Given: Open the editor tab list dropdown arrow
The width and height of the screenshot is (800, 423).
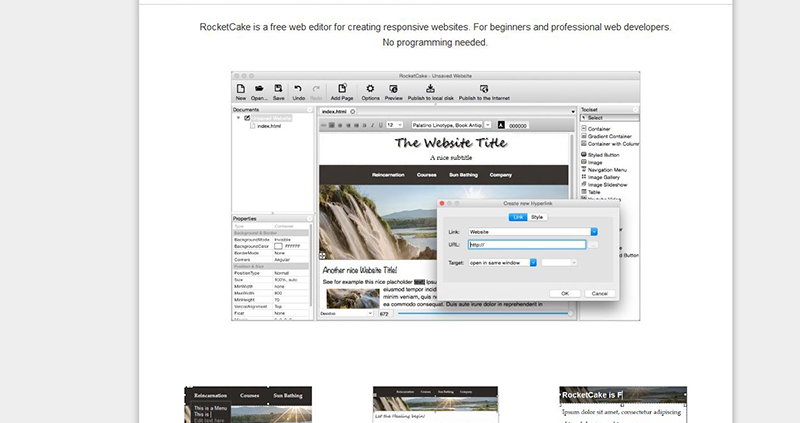Looking at the screenshot, I should tap(573, 112).
